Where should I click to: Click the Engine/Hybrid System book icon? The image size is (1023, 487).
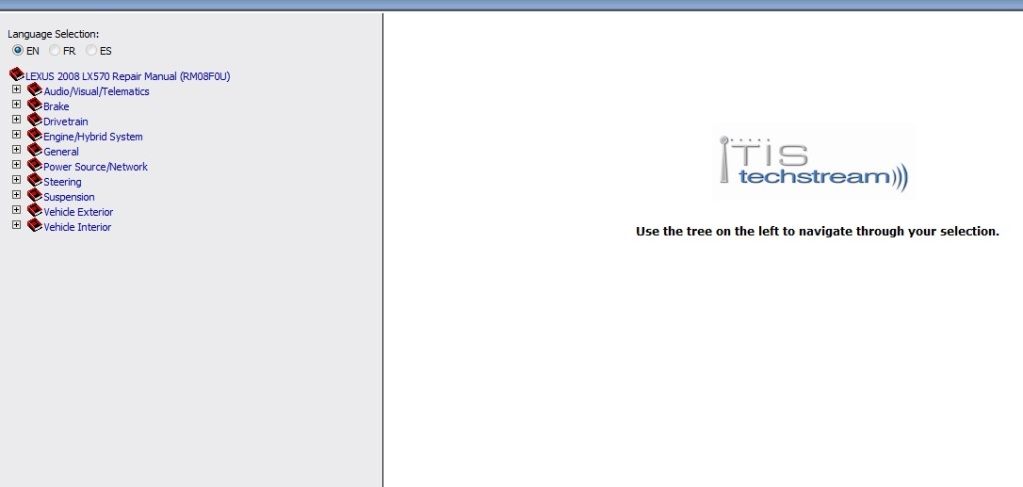[35, 134]
